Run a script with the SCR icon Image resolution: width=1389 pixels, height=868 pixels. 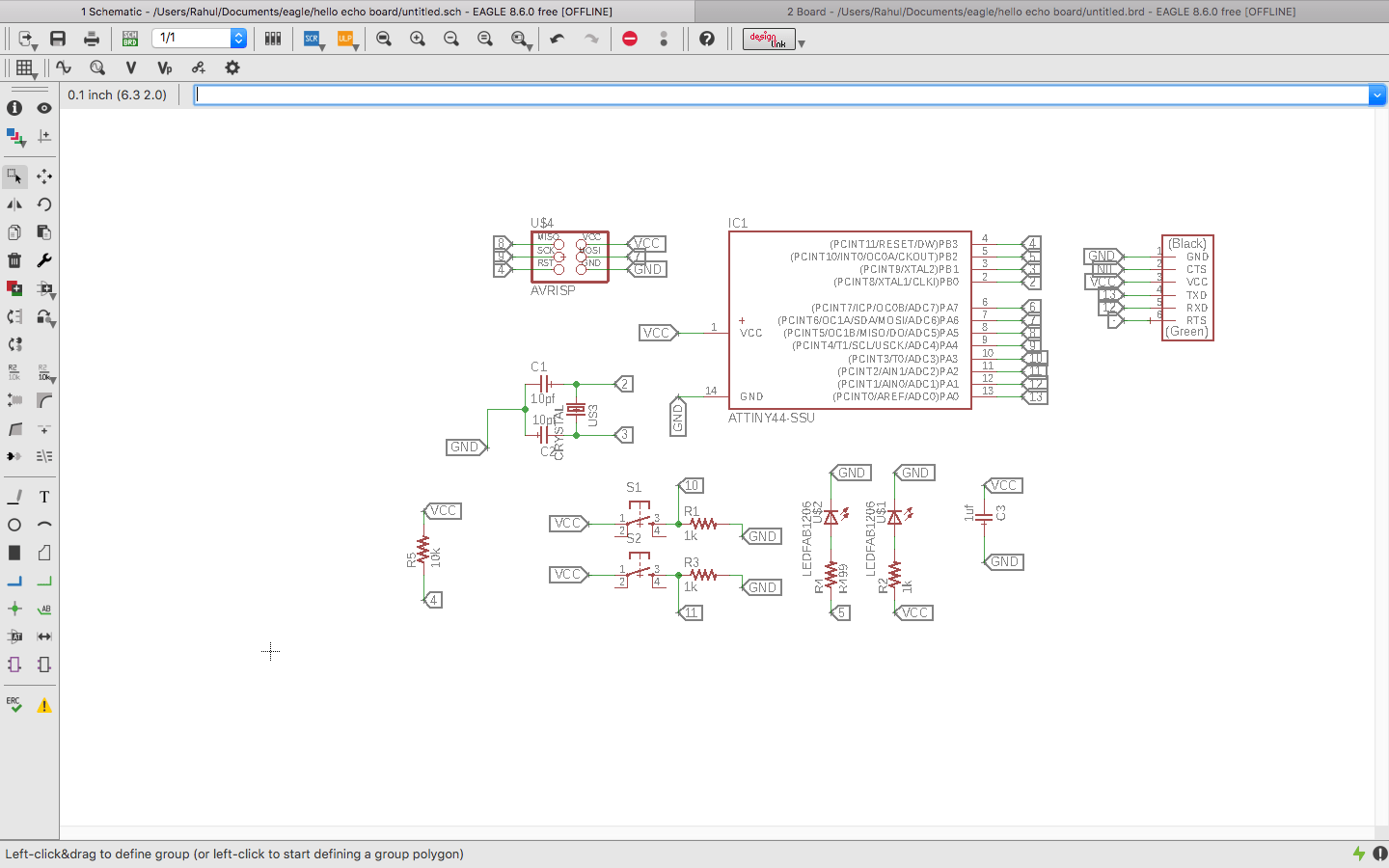pyautogui.click(x=313, y=39)
